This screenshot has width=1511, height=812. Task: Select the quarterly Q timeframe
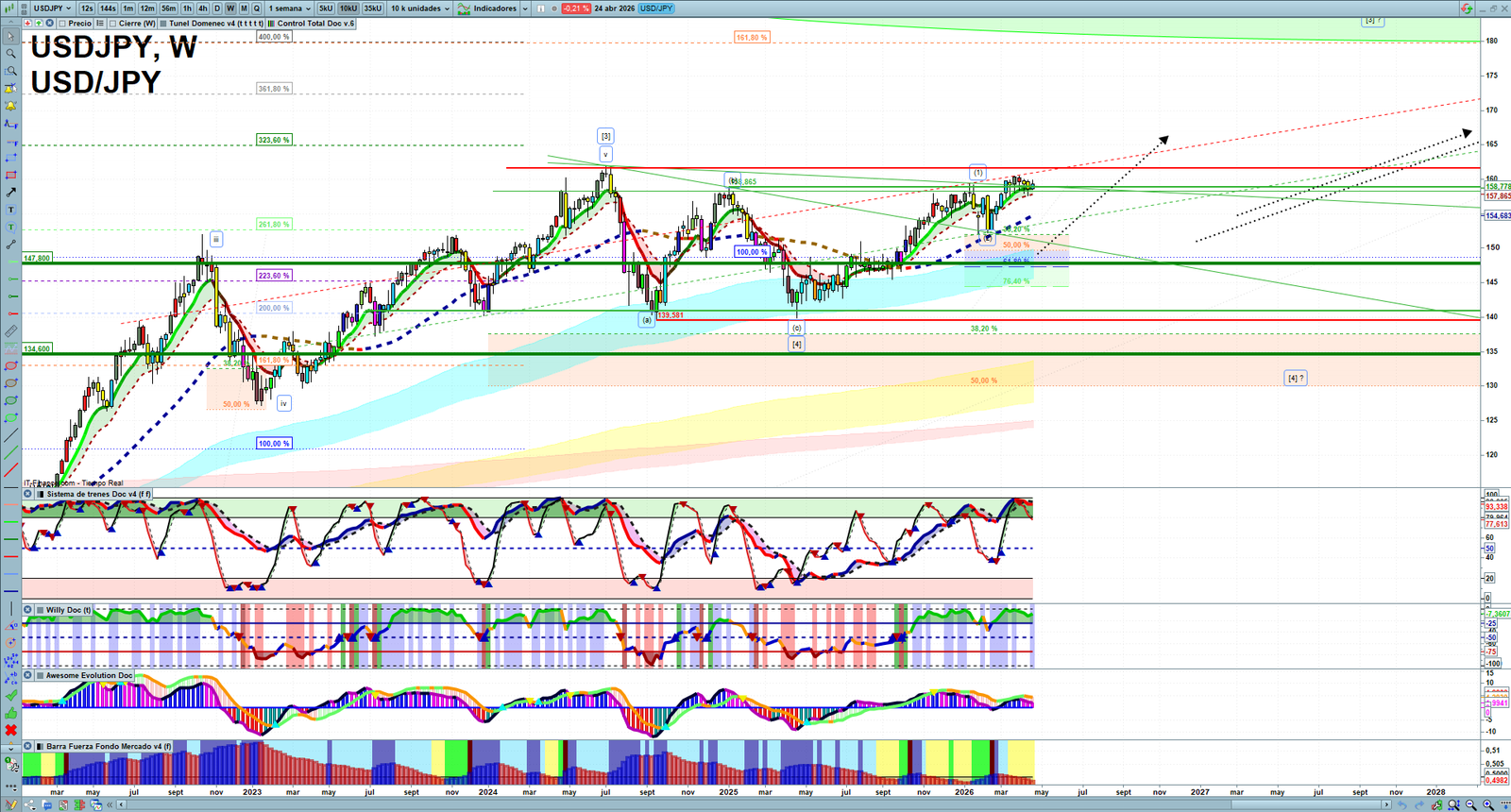[x=256, y=8]
